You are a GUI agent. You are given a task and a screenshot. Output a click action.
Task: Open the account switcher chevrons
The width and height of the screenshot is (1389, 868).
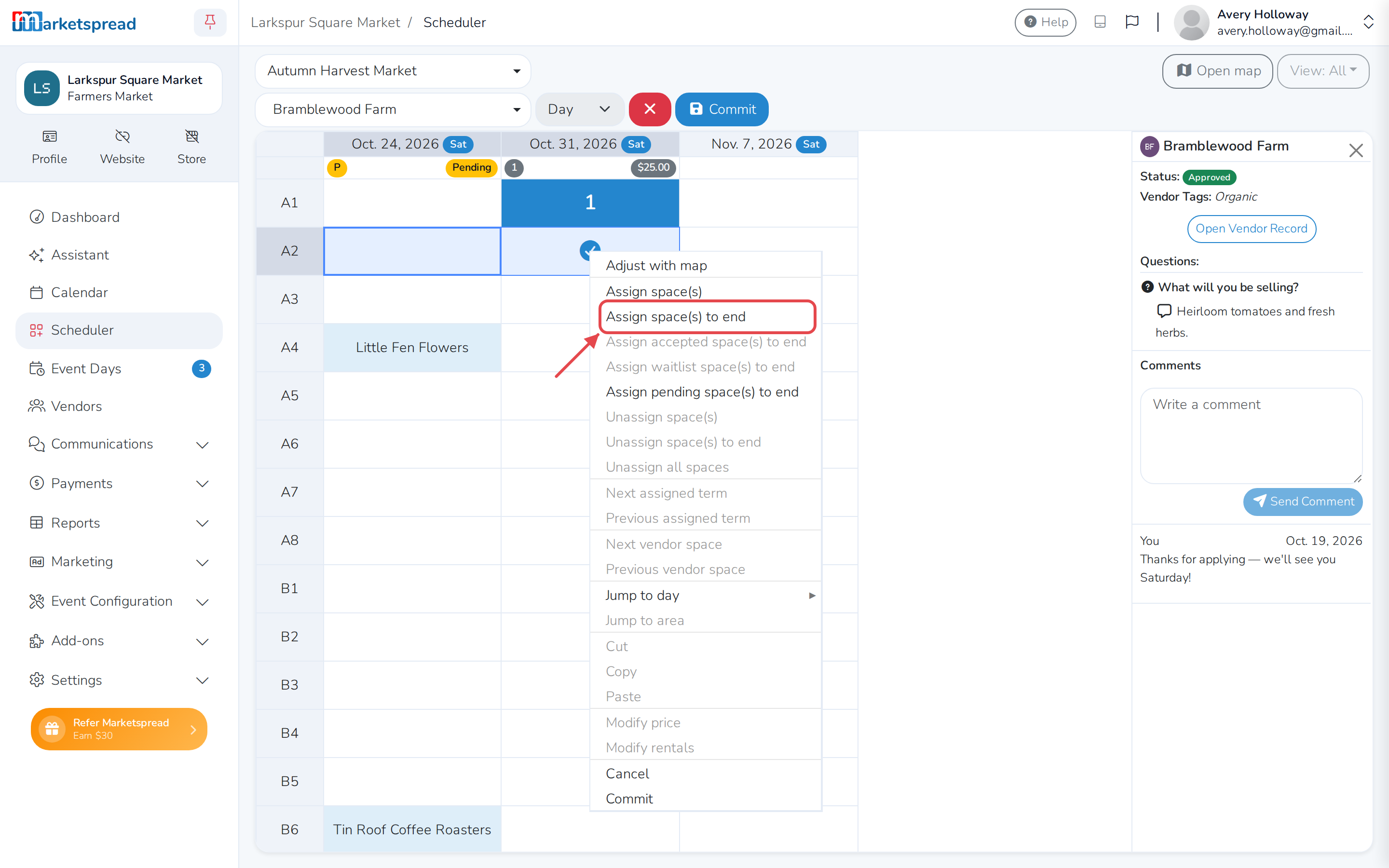tap(1368, 22)
